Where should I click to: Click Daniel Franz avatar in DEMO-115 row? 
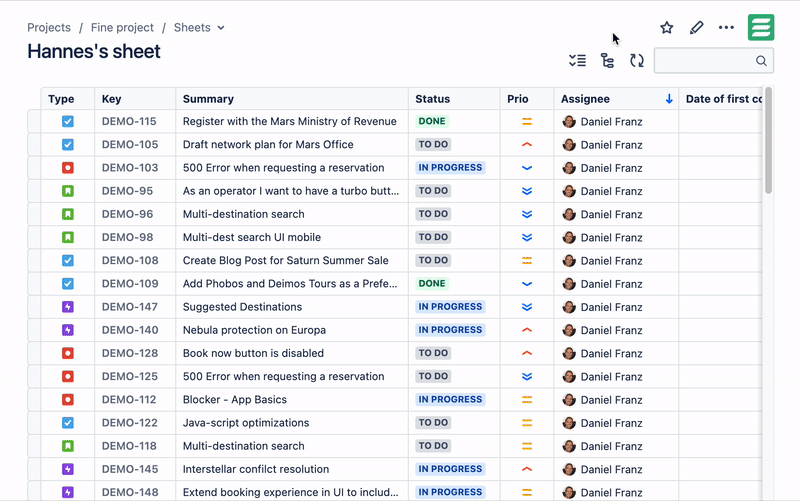point(569,121)
